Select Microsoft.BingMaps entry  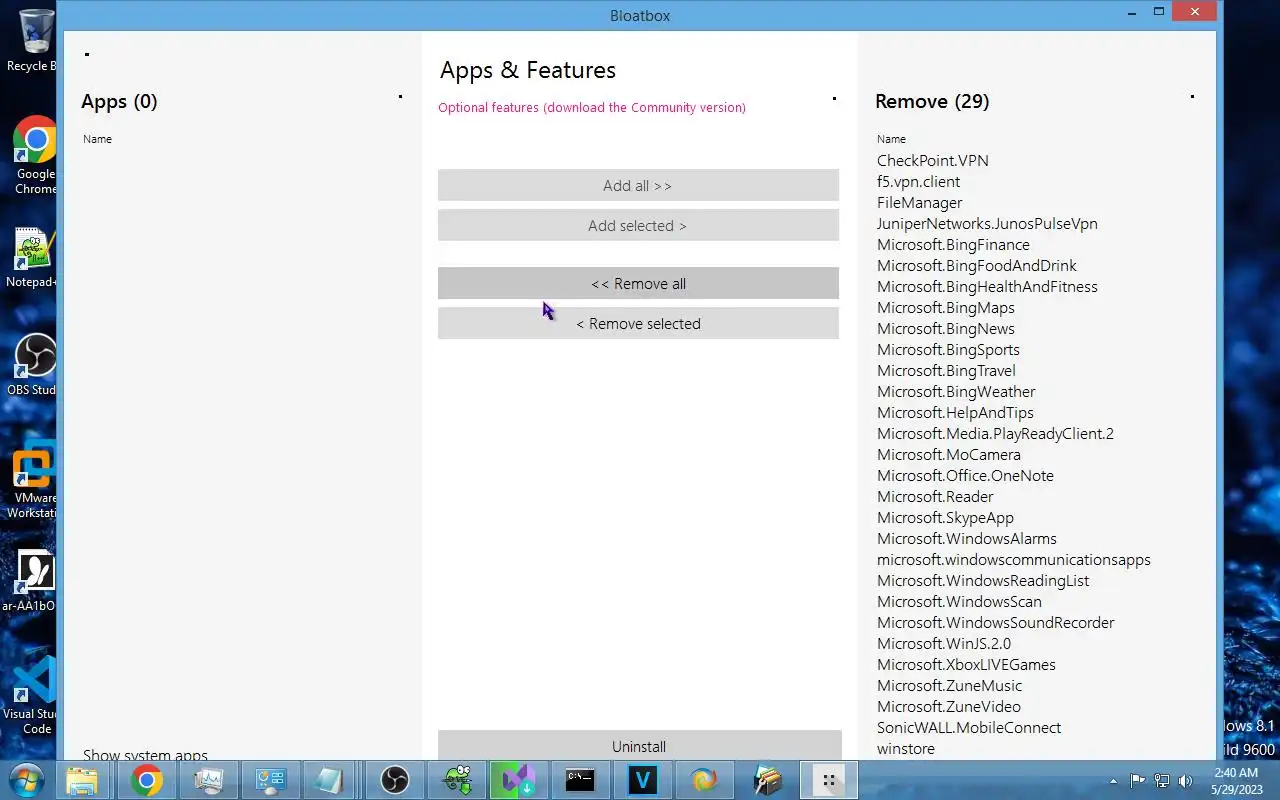click(x=946, y=307)
